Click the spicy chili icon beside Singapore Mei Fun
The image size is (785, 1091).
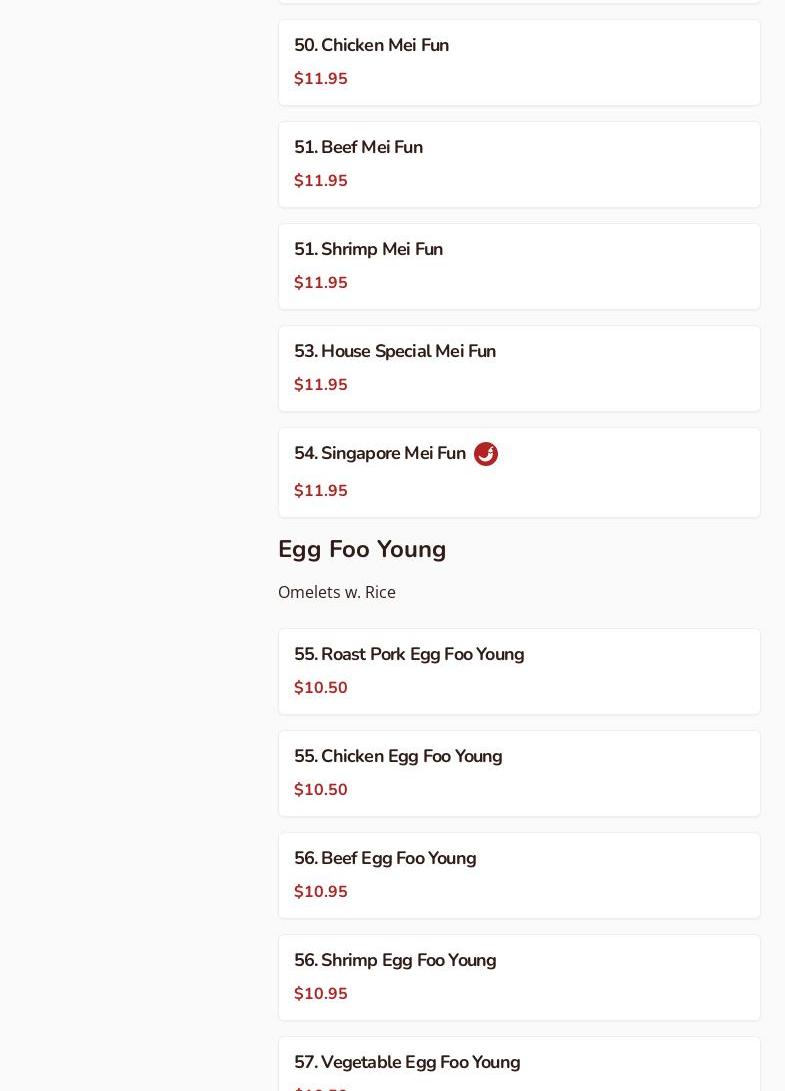pyautogui.click(x=486, y=454)
